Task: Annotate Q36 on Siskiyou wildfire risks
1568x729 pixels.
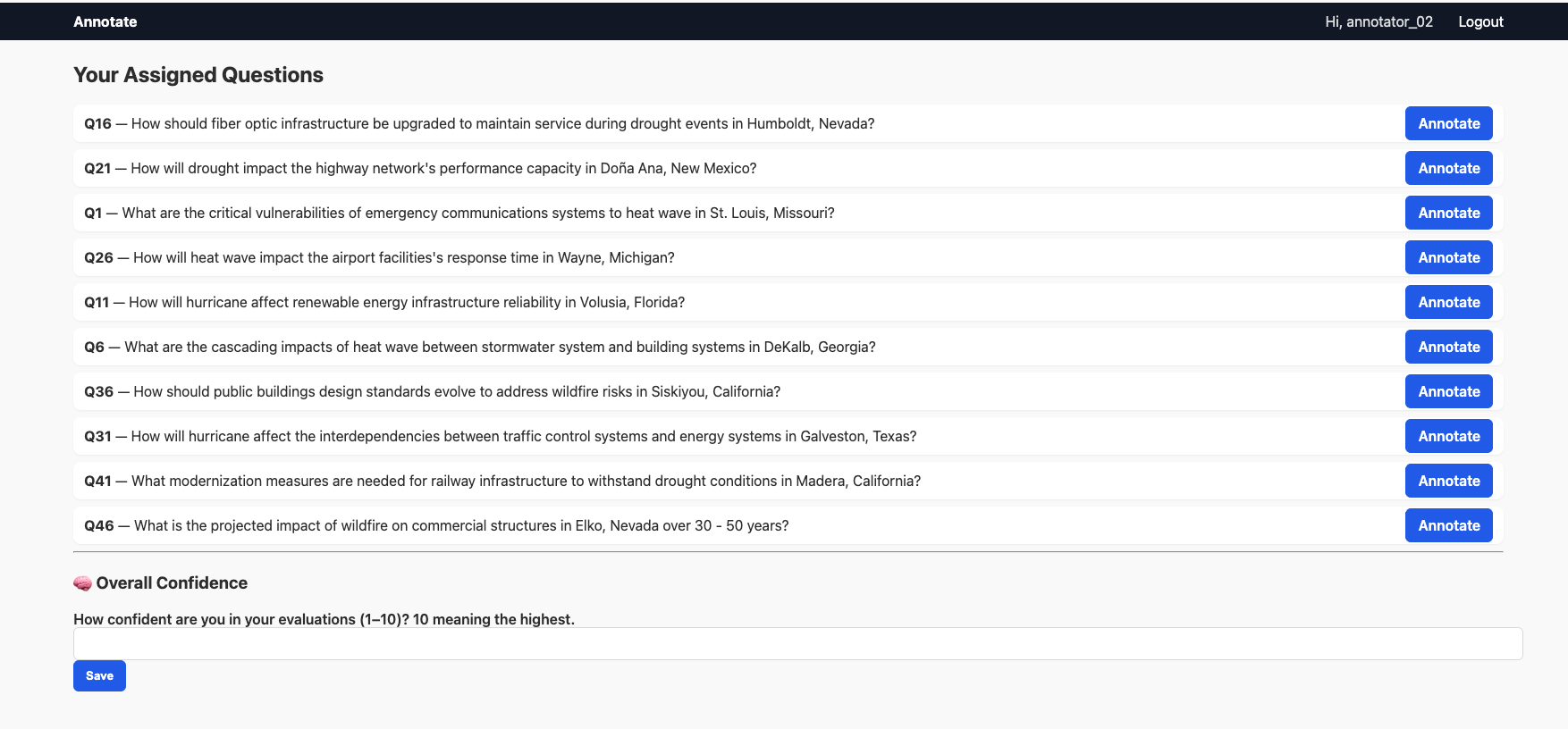Action: 1448,391
